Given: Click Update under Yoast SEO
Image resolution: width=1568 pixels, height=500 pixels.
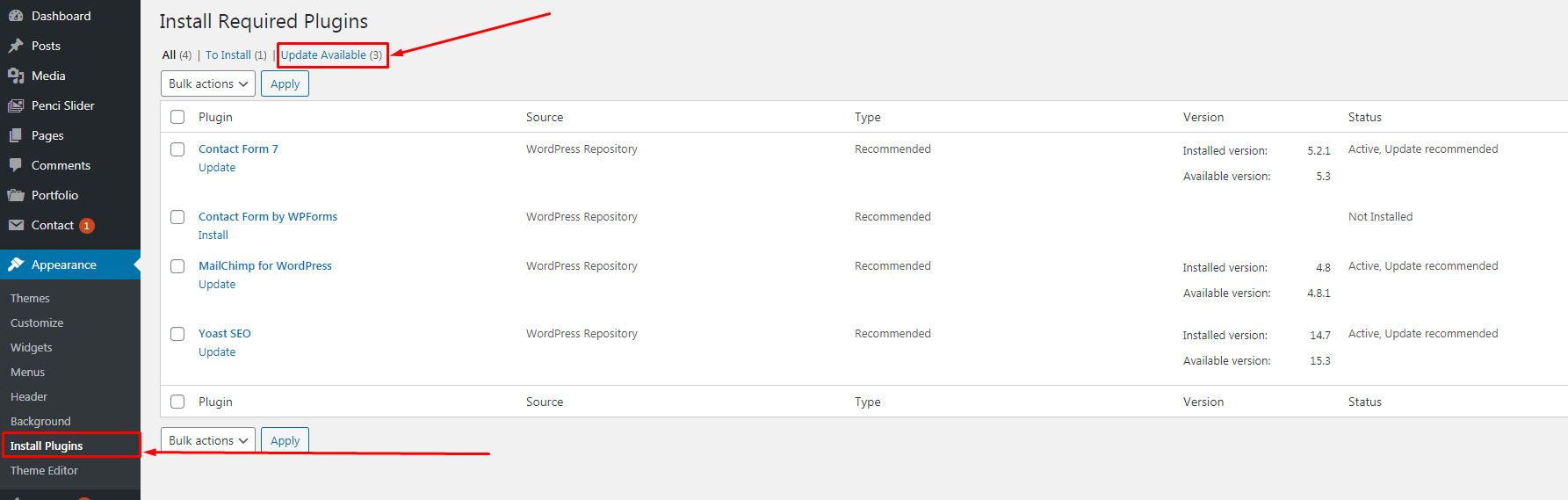Looking at the screenshot, I should (x=217, y=351).
